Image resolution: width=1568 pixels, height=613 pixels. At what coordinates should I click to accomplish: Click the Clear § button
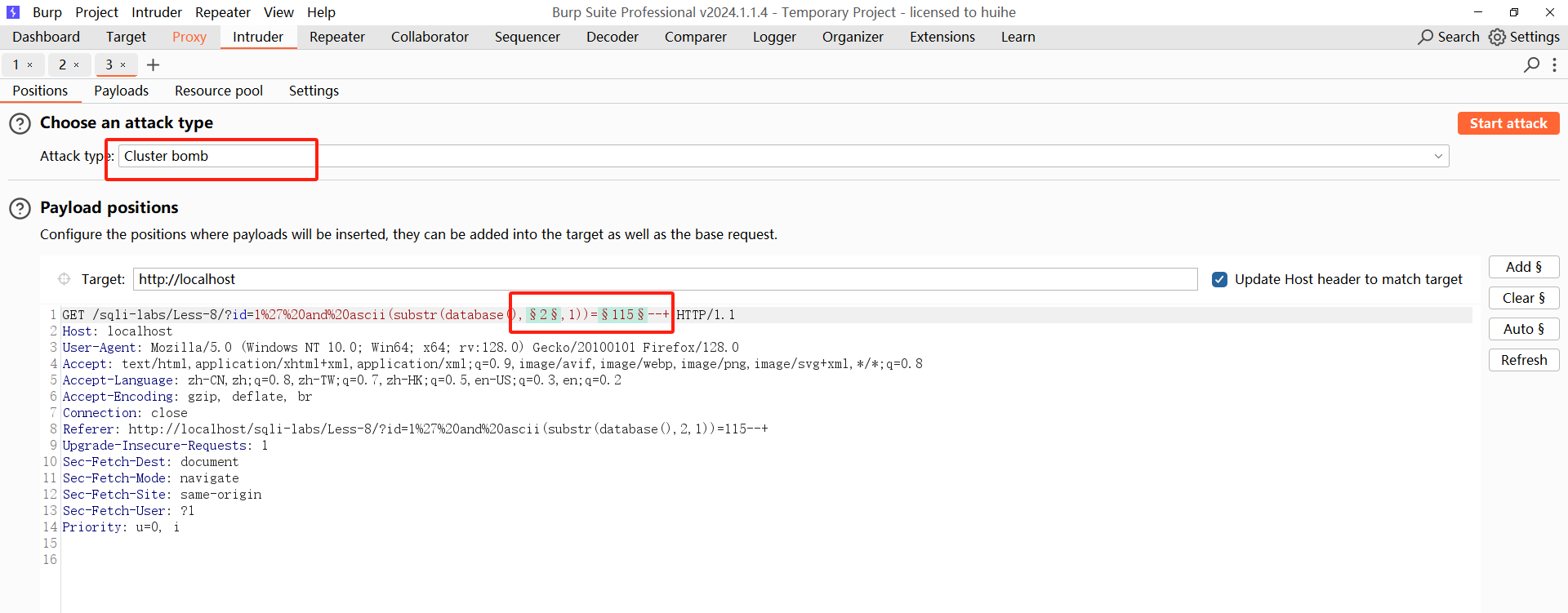1524,298
